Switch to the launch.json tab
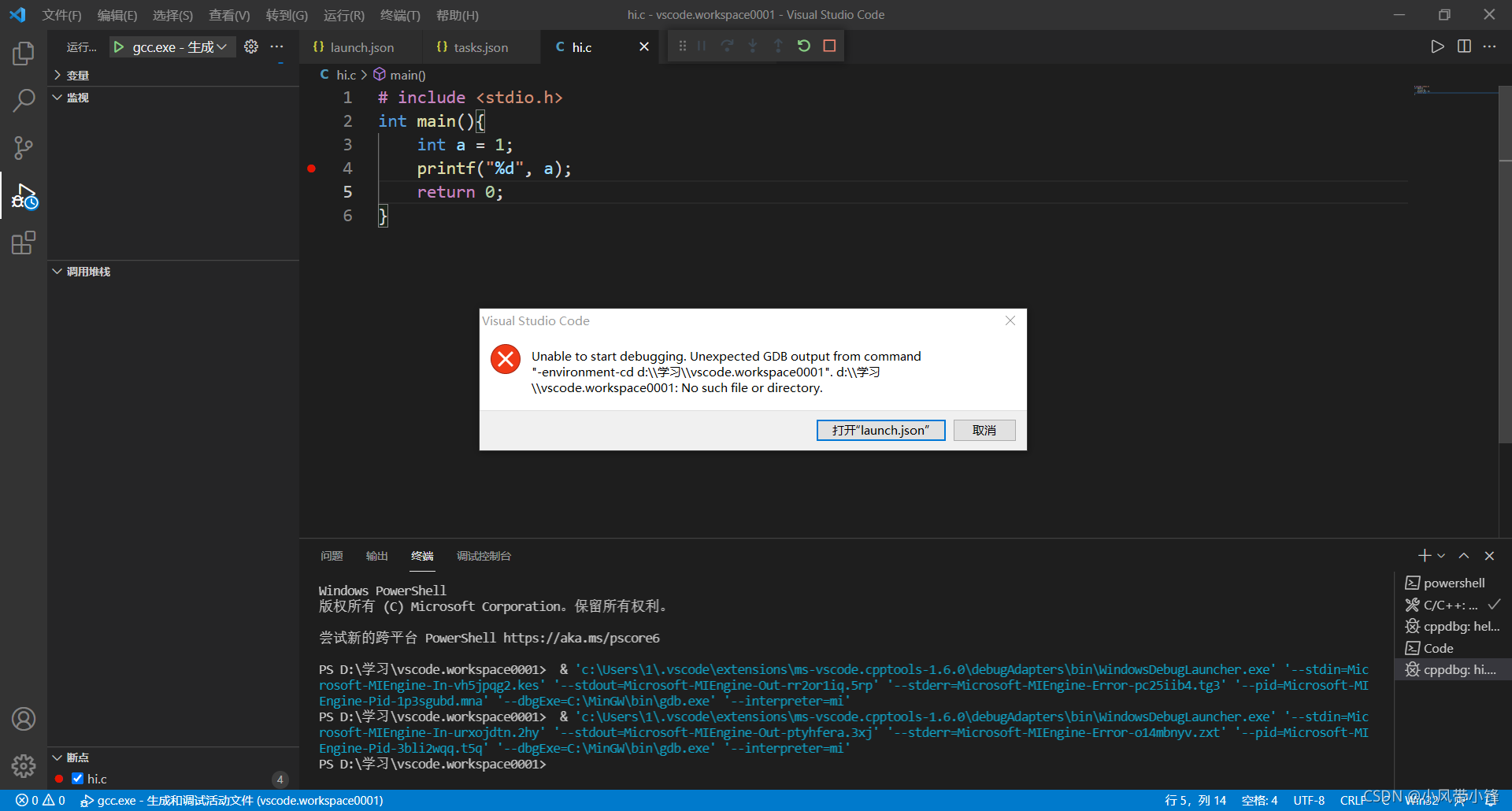The image size is (1512, 811). point(361,47)
